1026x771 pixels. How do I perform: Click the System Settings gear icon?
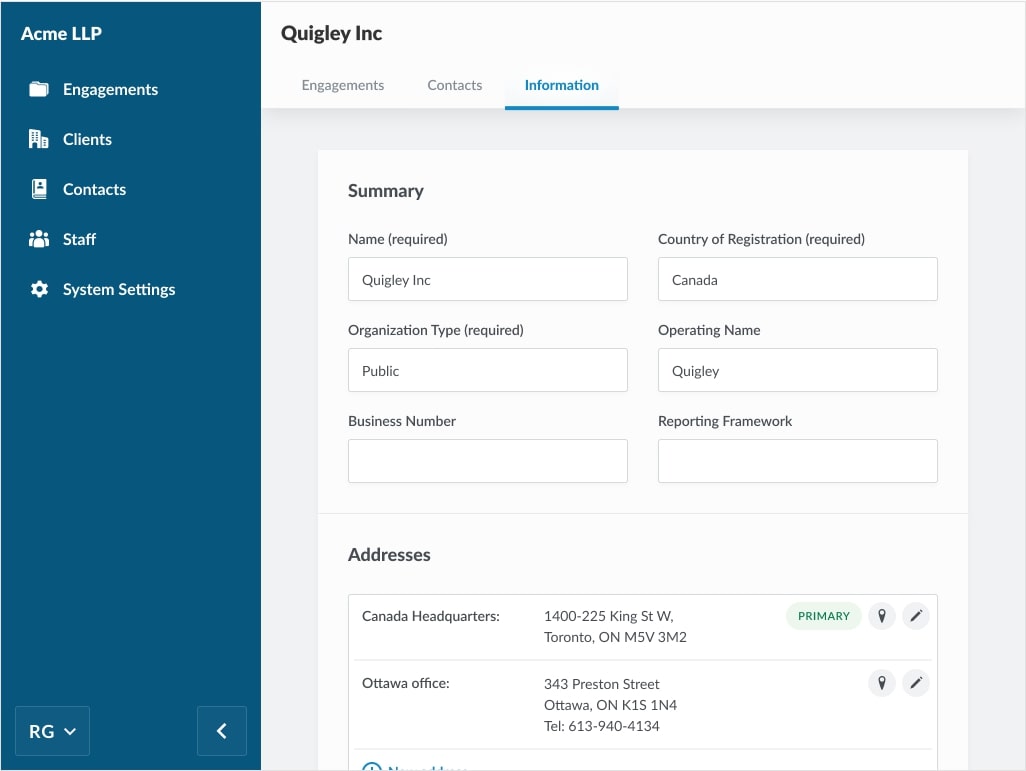click(x=39, y=289)
